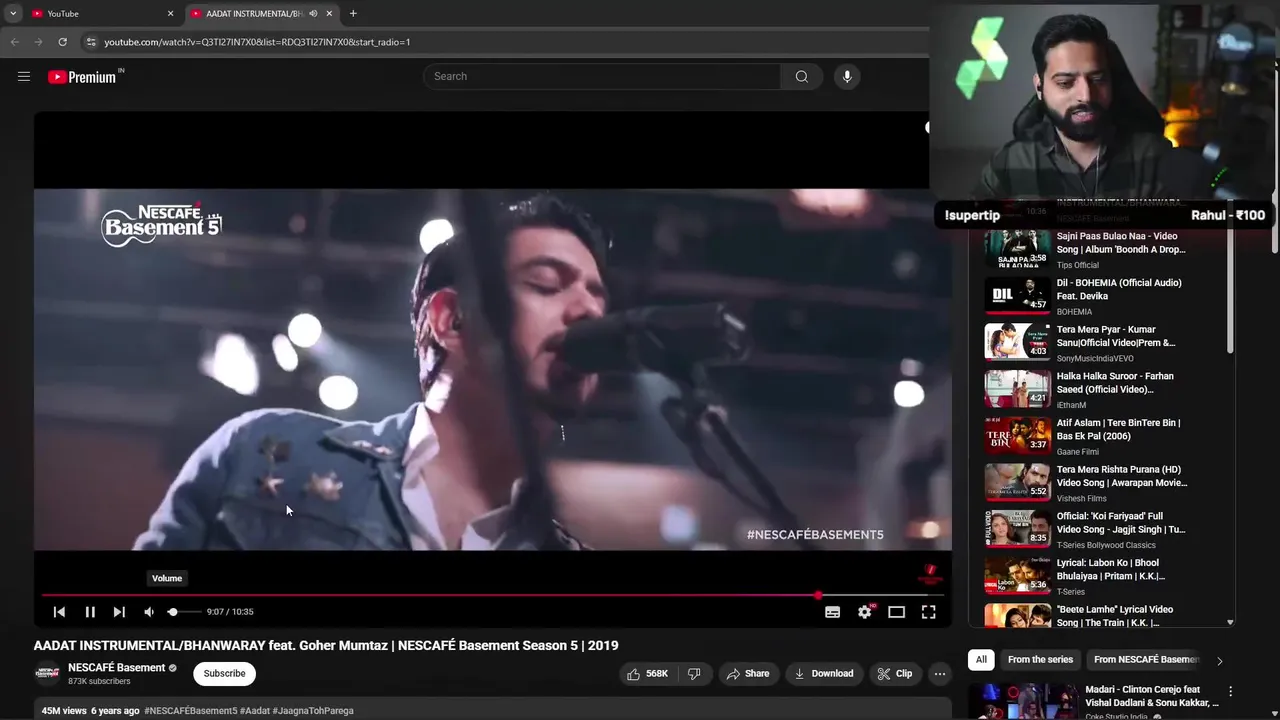The image size is (1280, 720).
Task: Open NESCAFÉ Basement channel name link
Action: point(116,668)
